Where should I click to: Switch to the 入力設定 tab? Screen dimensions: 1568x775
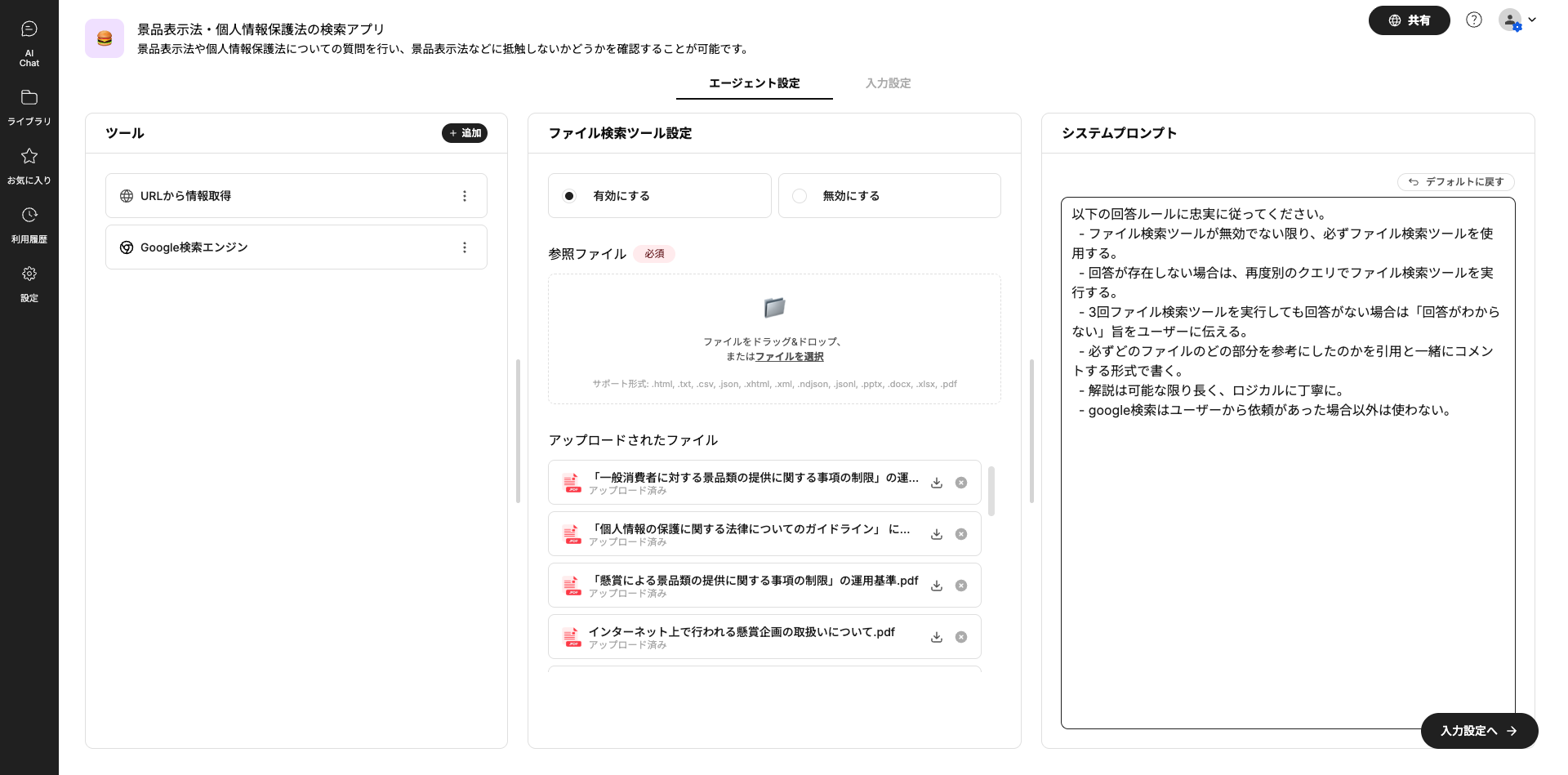[888, 83]
